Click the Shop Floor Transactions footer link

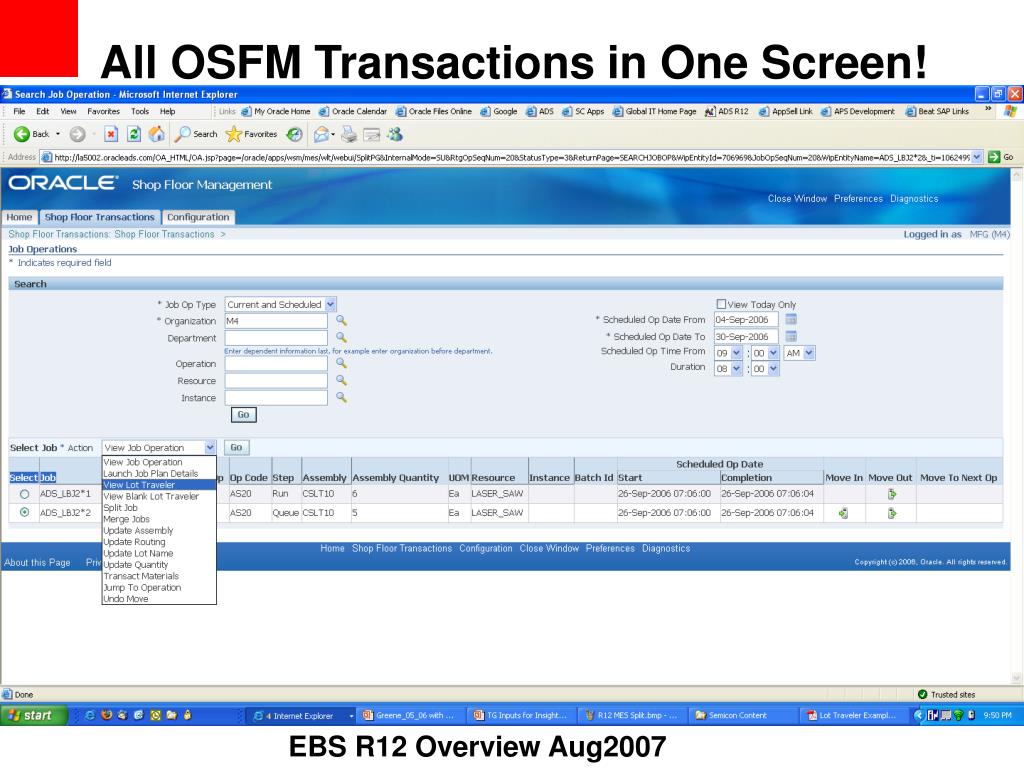click(402, 549)
